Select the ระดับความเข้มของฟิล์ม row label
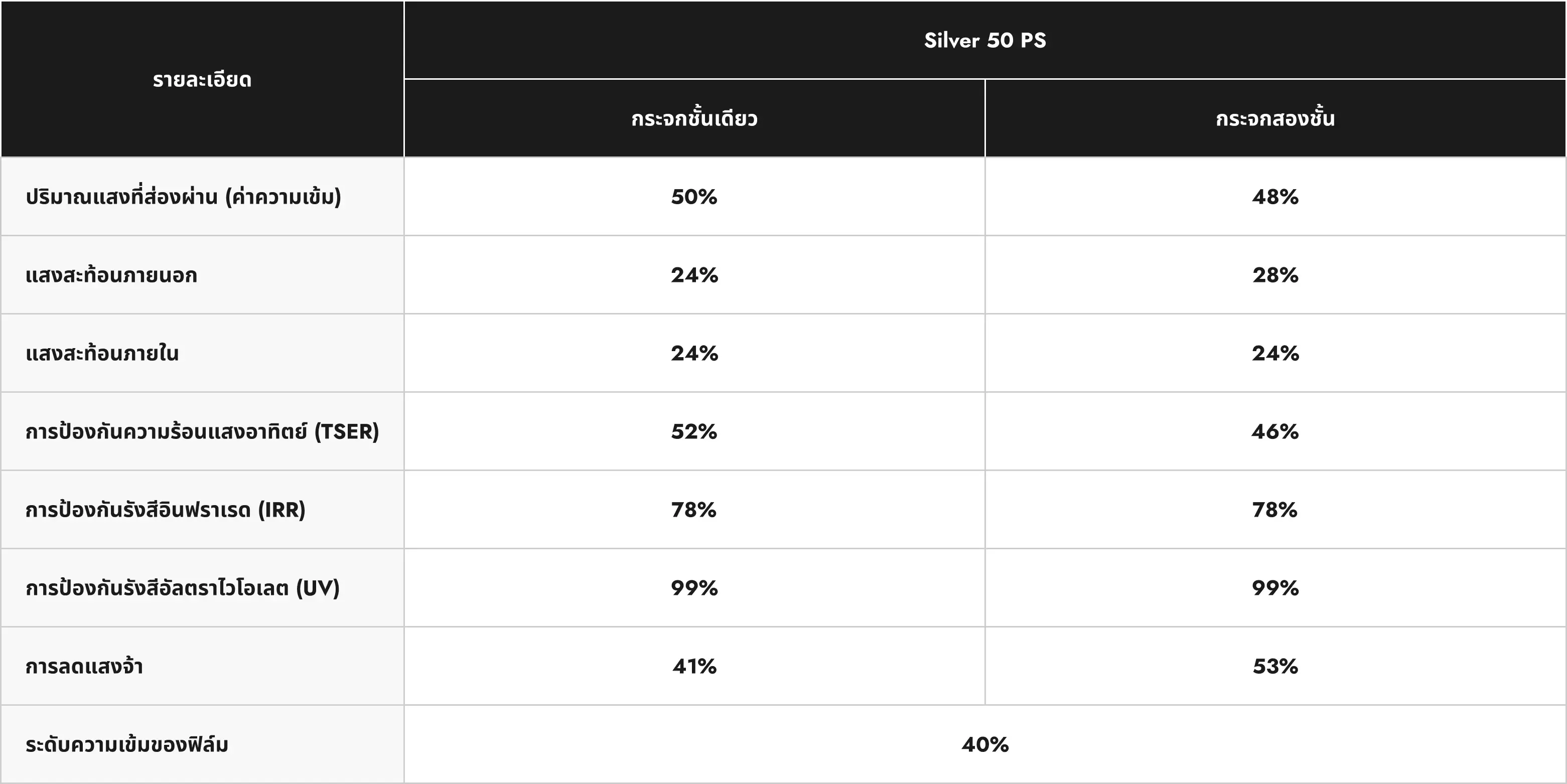Image resolution: width=1567 pixels, height=784 pixels. tap(126, 744)
